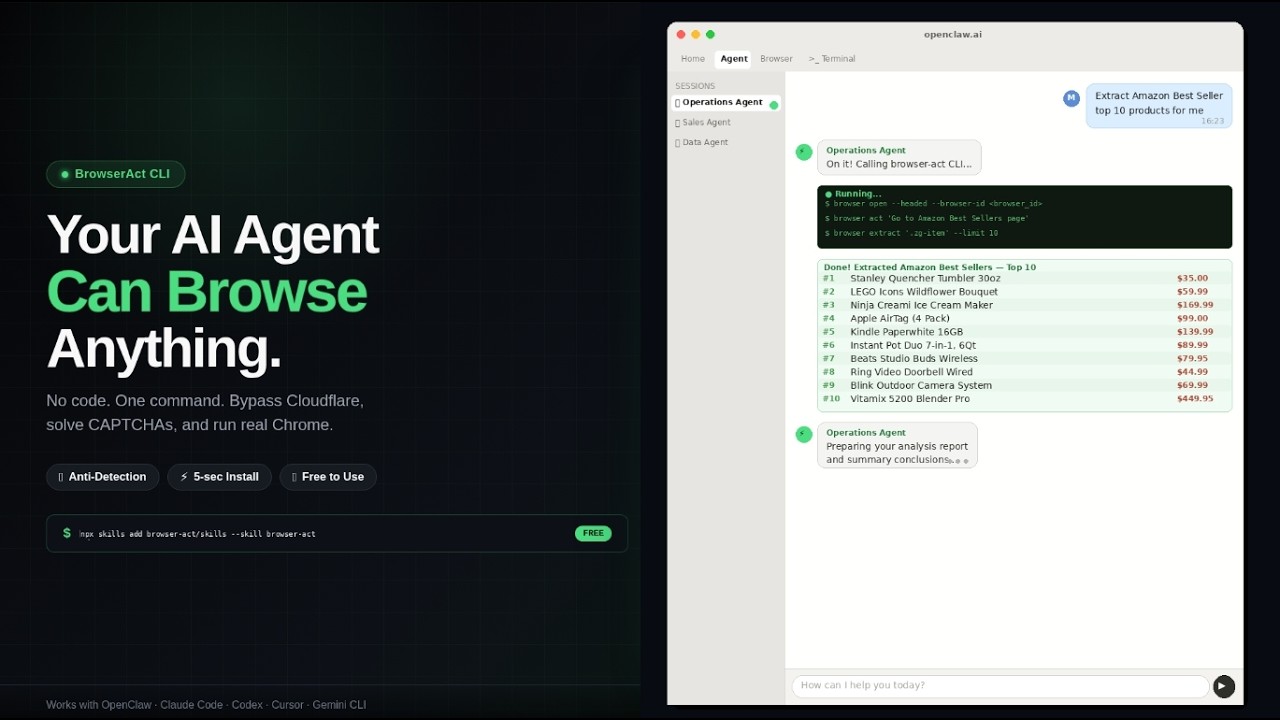Viewport: 1280px width, 720px height.
Task: Click the dollar prompt icon in install command box
Action: [x=67, y=533]
